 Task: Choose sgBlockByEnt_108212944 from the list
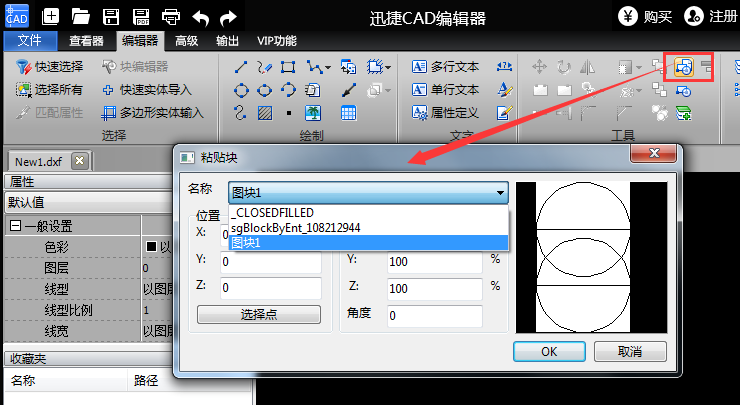(x=368, y=228)
